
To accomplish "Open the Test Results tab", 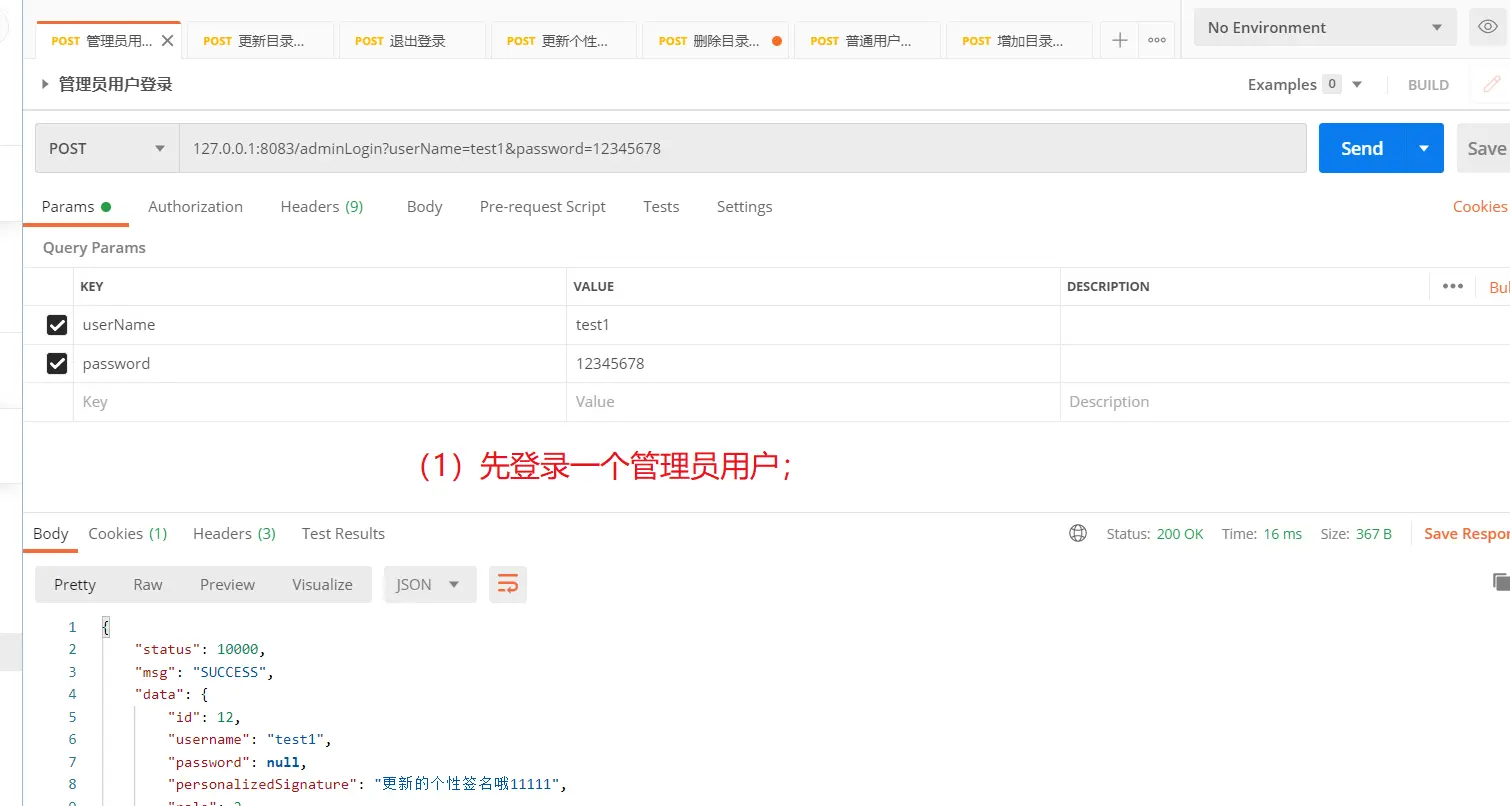I will coord(343,534).
